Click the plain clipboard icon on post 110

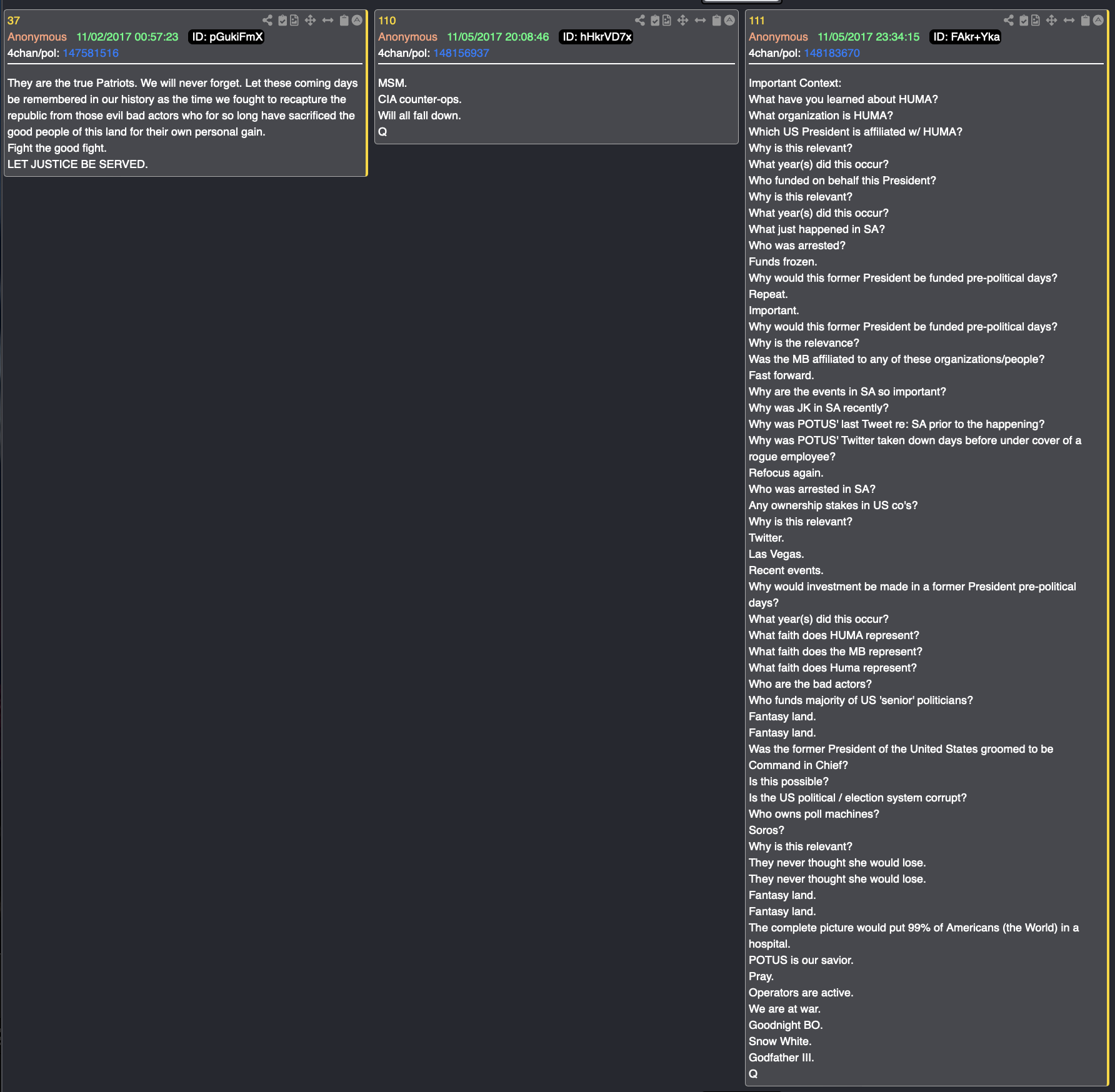click(716, 21)
